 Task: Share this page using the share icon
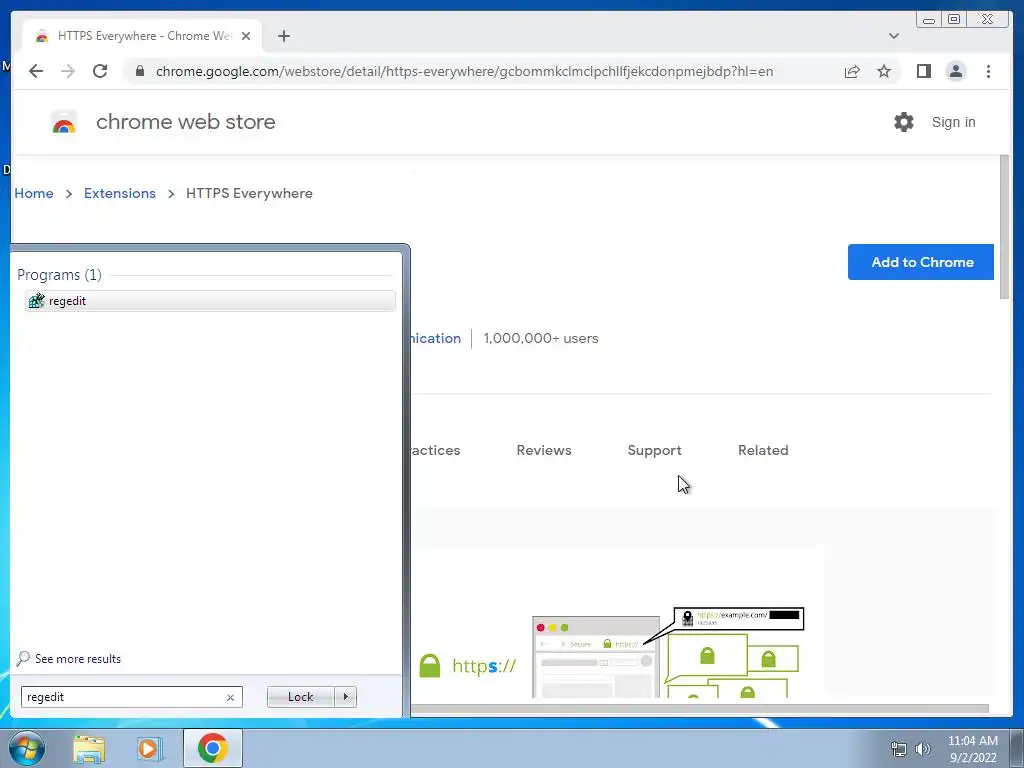(852, 71)
